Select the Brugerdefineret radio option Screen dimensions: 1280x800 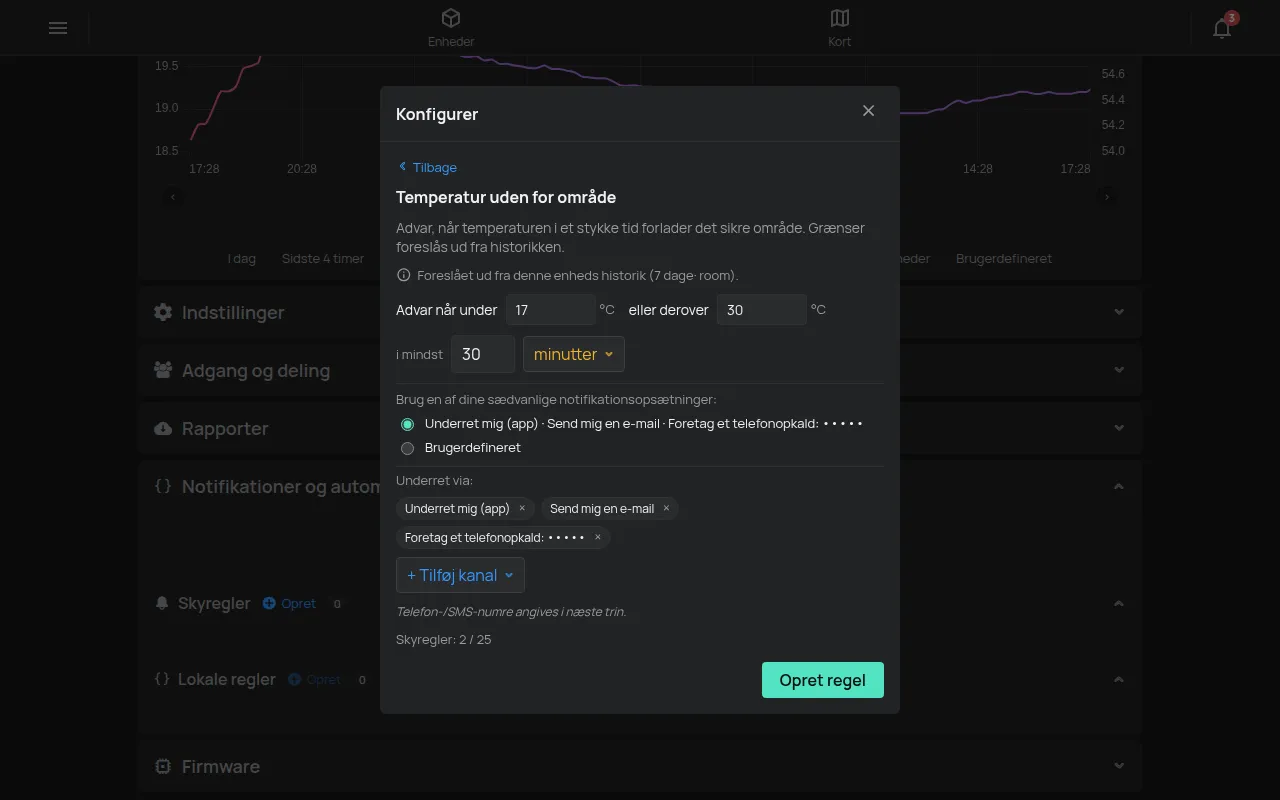407,448
